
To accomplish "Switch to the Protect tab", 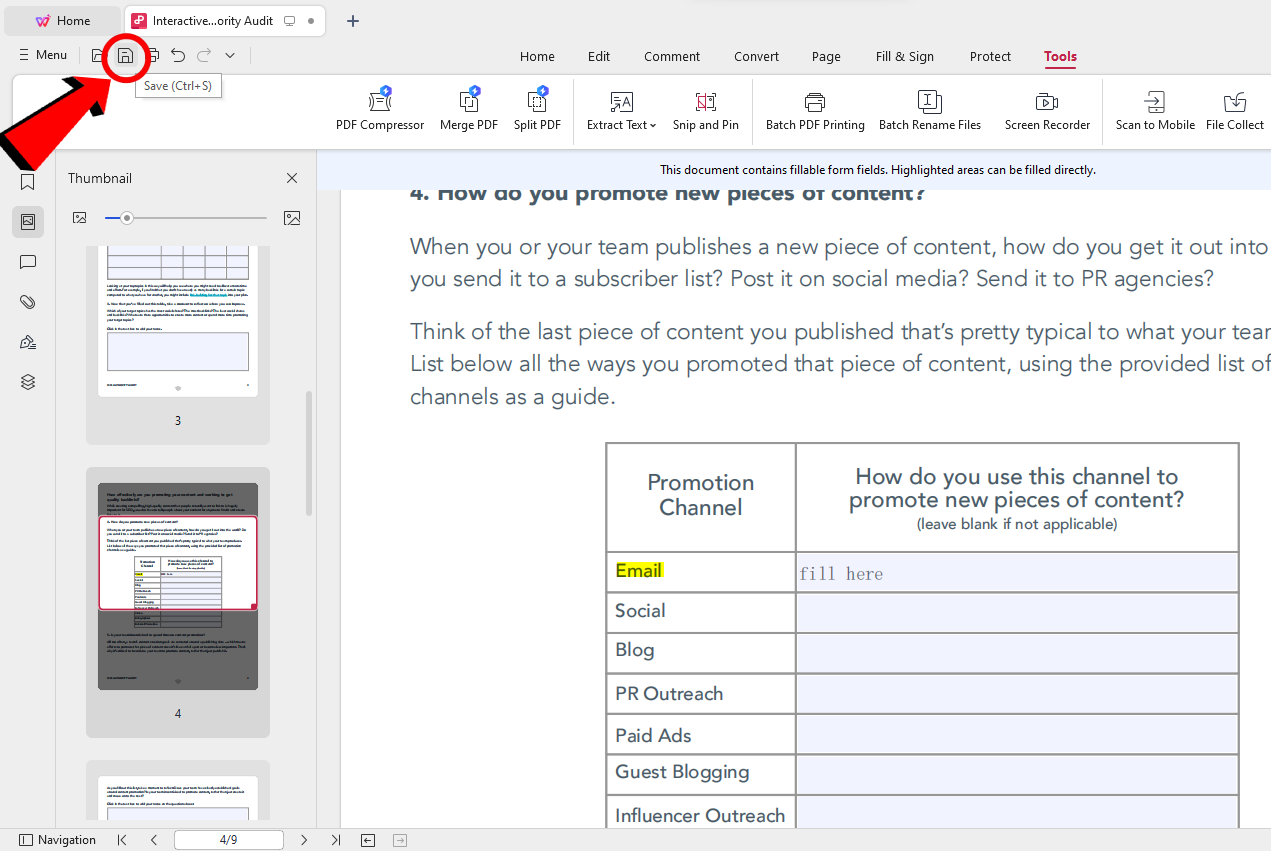I will click(990, 57).
